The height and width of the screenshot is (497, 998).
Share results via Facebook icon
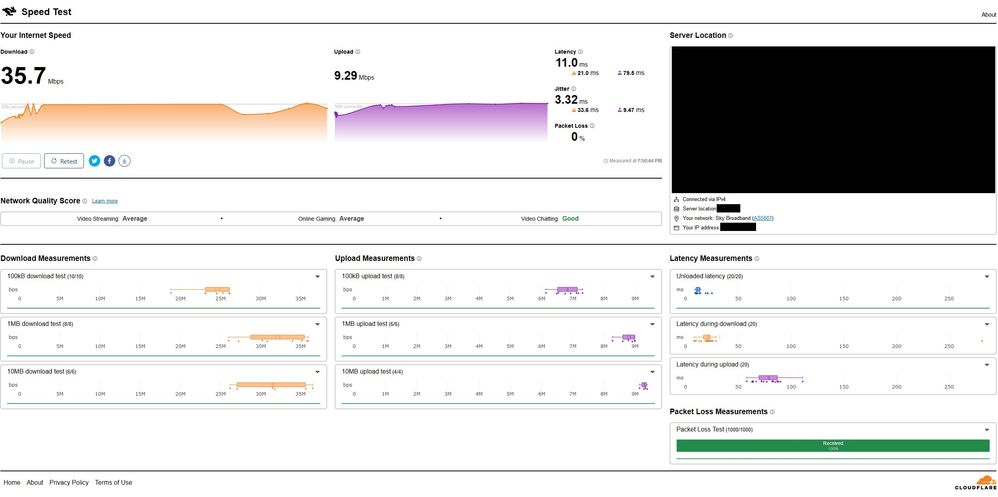(x=110, y=160)
